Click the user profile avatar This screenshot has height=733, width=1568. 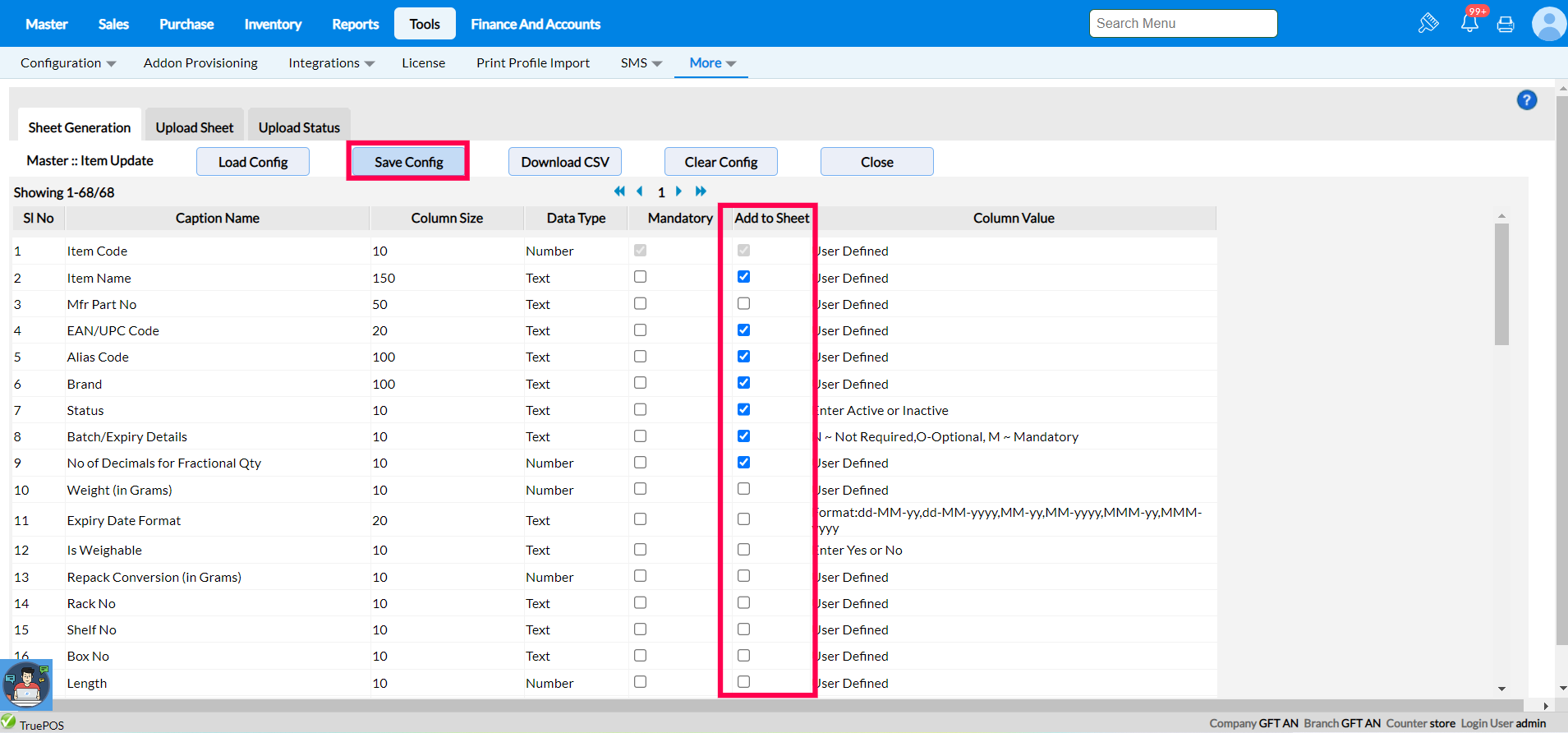tap(1548, 24)
